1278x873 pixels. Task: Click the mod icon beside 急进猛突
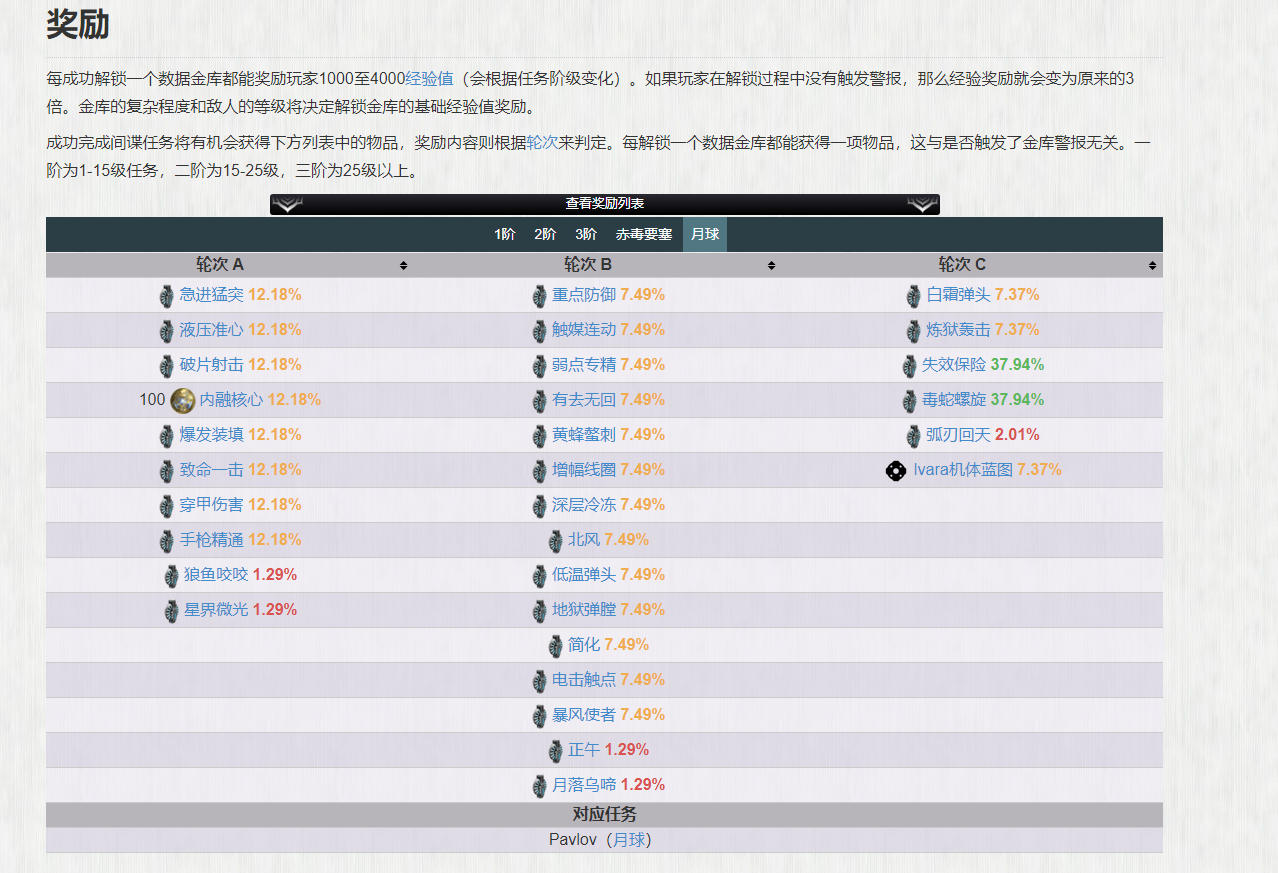(167, 295)
